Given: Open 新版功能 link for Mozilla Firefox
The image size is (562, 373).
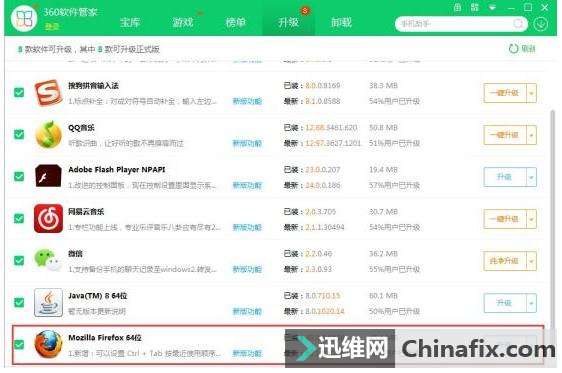Looking at the screenshot, I should coord(247,353).
